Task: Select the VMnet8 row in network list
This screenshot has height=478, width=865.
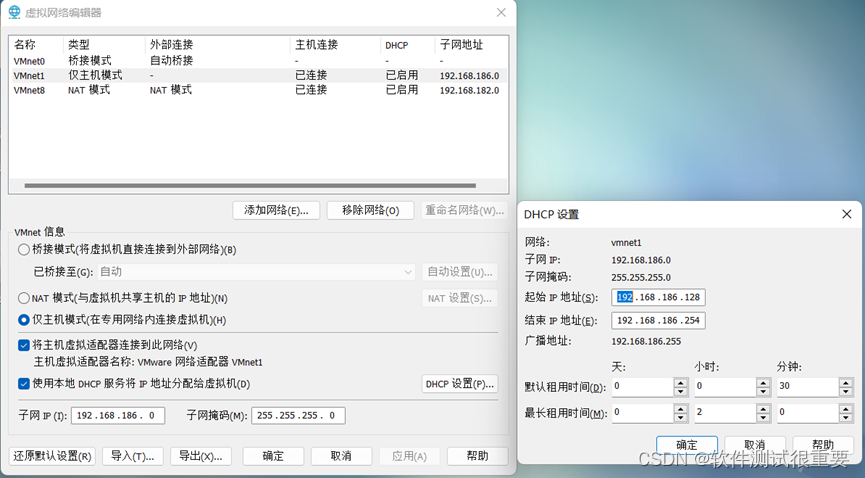Action: pyautogui.click(x=258, y=90)
